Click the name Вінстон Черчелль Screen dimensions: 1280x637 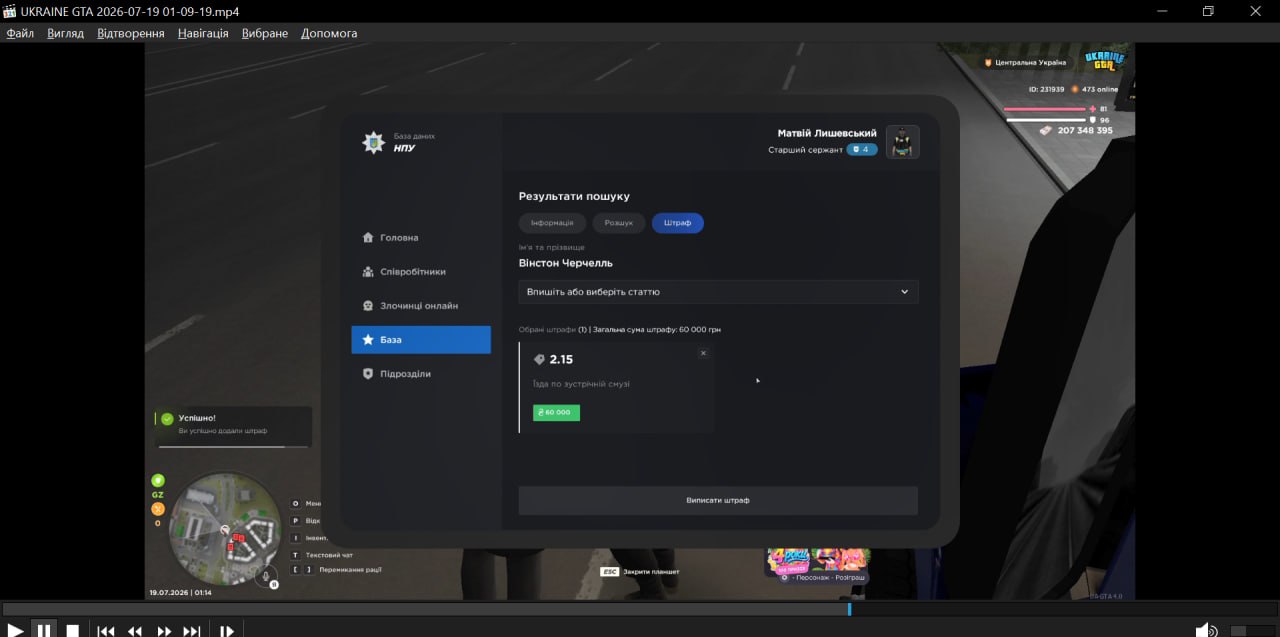click(566, 263)
